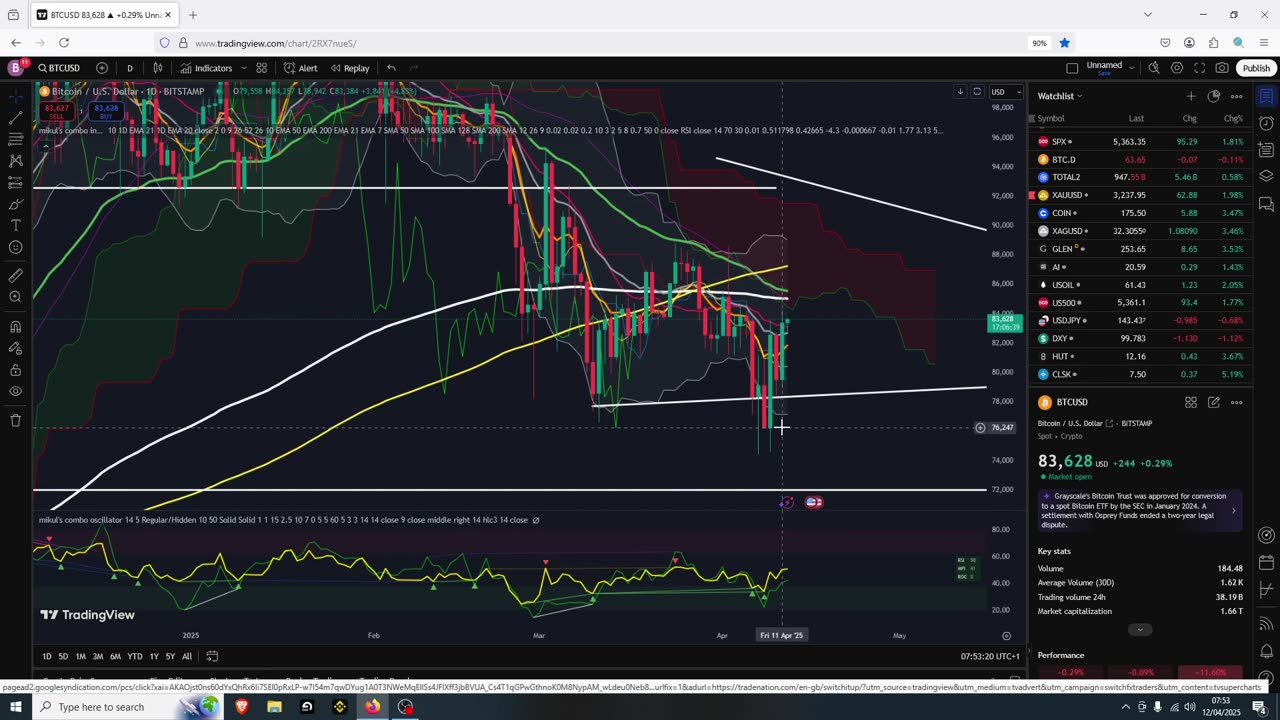Select the text annotation tool
Screen dimensions: 1280x720
[x=16, y=225]
